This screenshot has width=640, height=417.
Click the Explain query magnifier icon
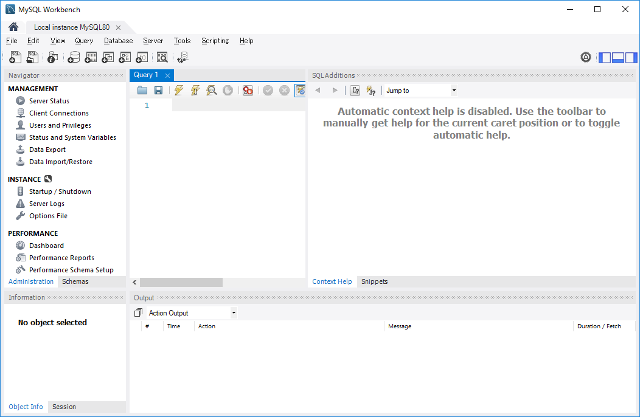click(212, 90)
